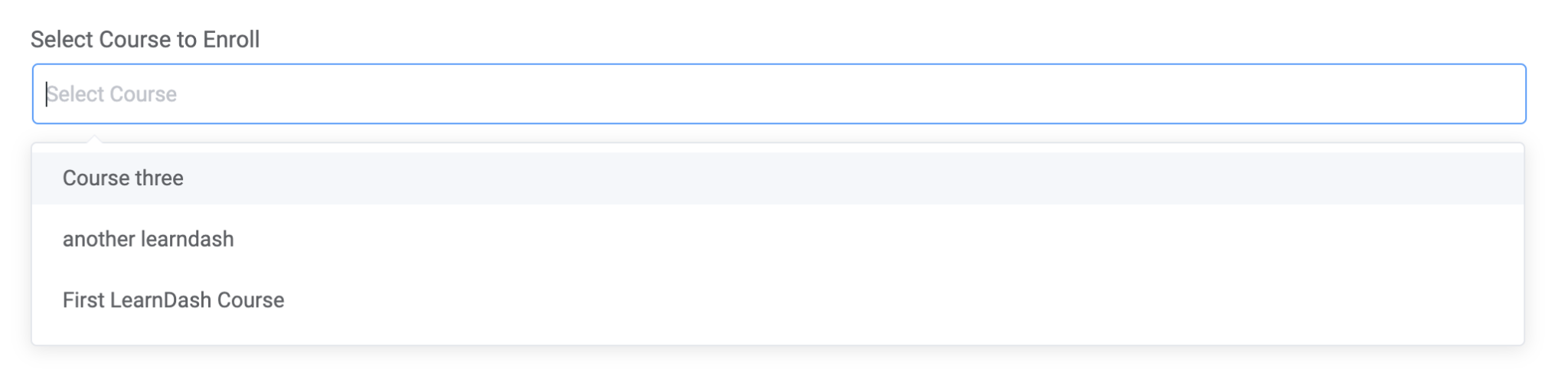The height and width of the screenshot is (389, 1568).
Task: Enroll by choosing another learndash course
Action: [149, 240]
